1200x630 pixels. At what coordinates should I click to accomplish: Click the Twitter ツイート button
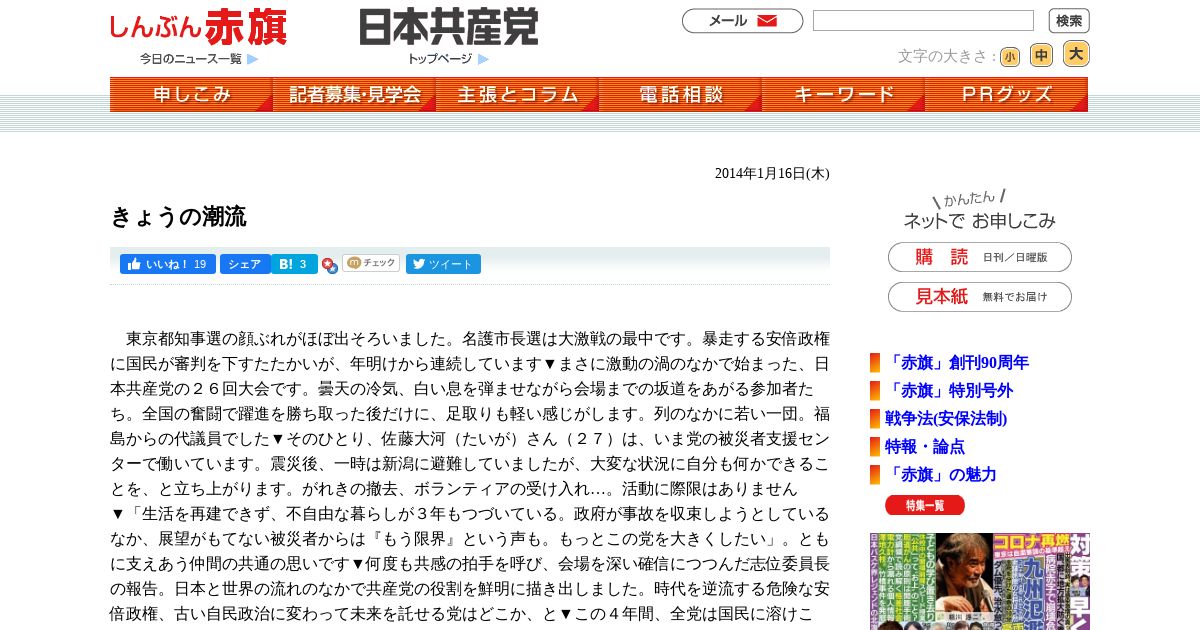[443, 264]
